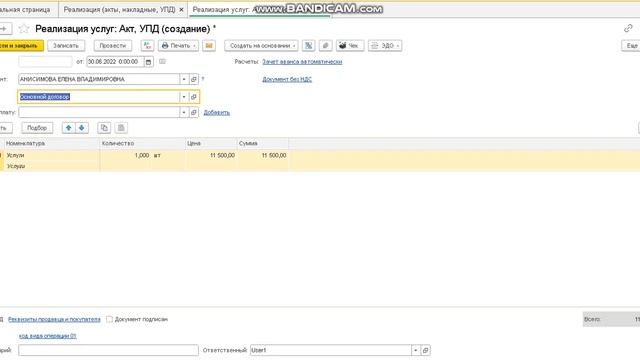Click the printer icon on the Печать button

pos(165,46)
